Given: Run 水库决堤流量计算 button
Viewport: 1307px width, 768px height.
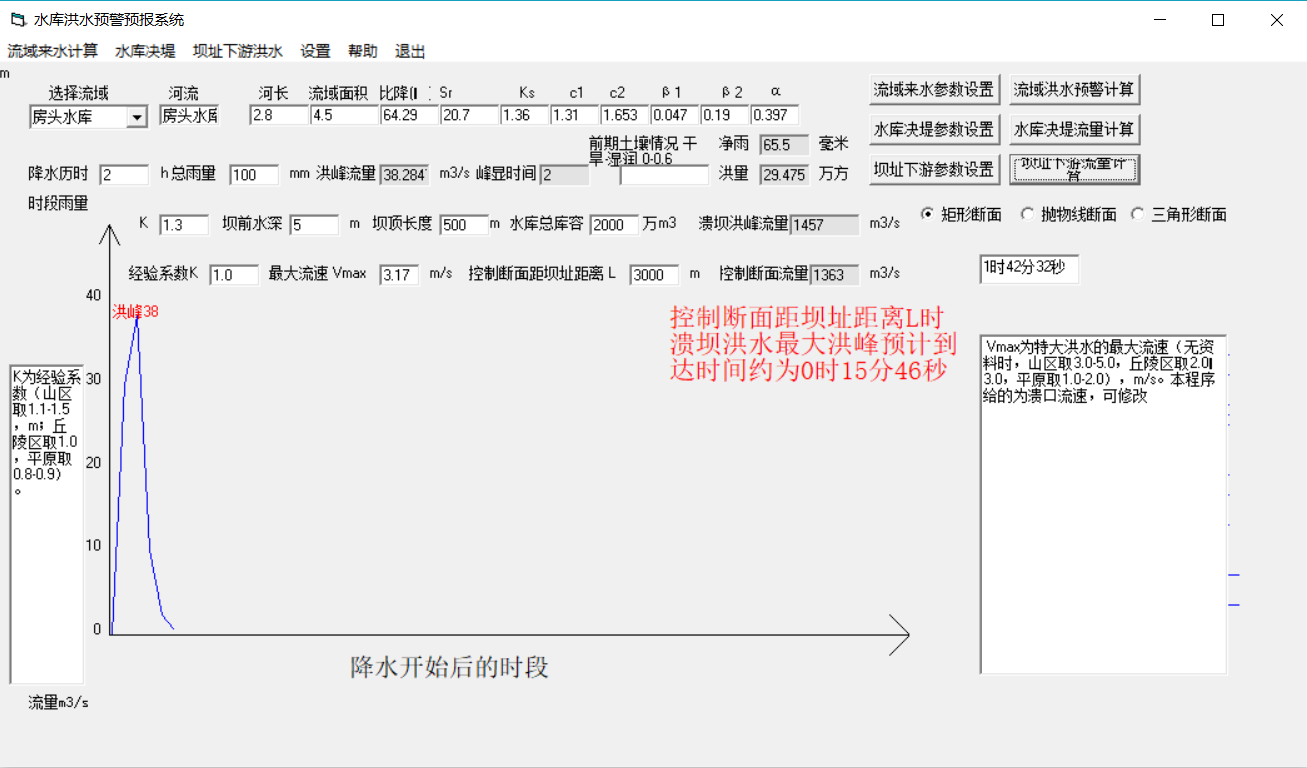Looking at the screenshot, I should (x=1074, y=130).
